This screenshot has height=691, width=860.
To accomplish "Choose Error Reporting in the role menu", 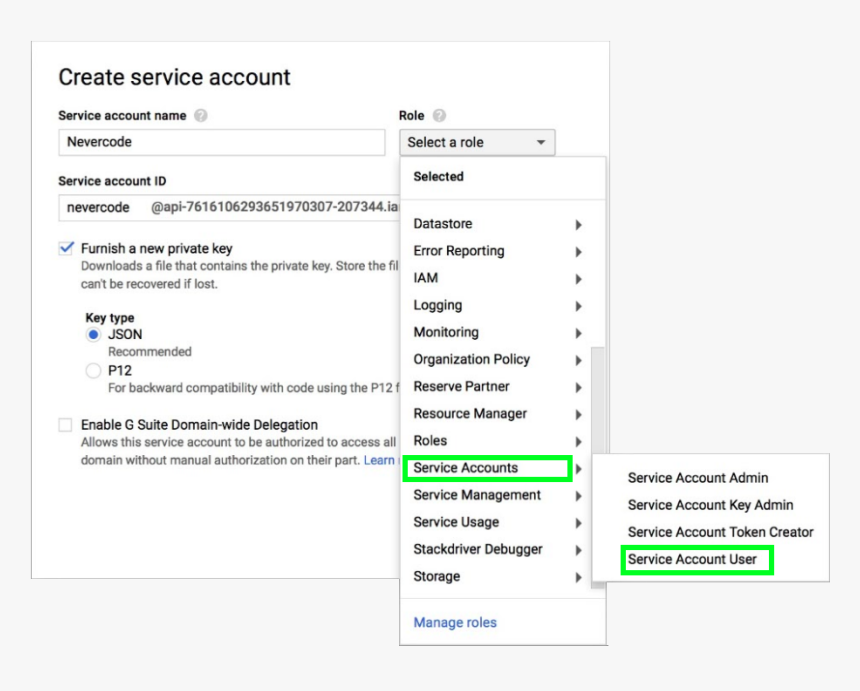I will [x=459, y=251].
